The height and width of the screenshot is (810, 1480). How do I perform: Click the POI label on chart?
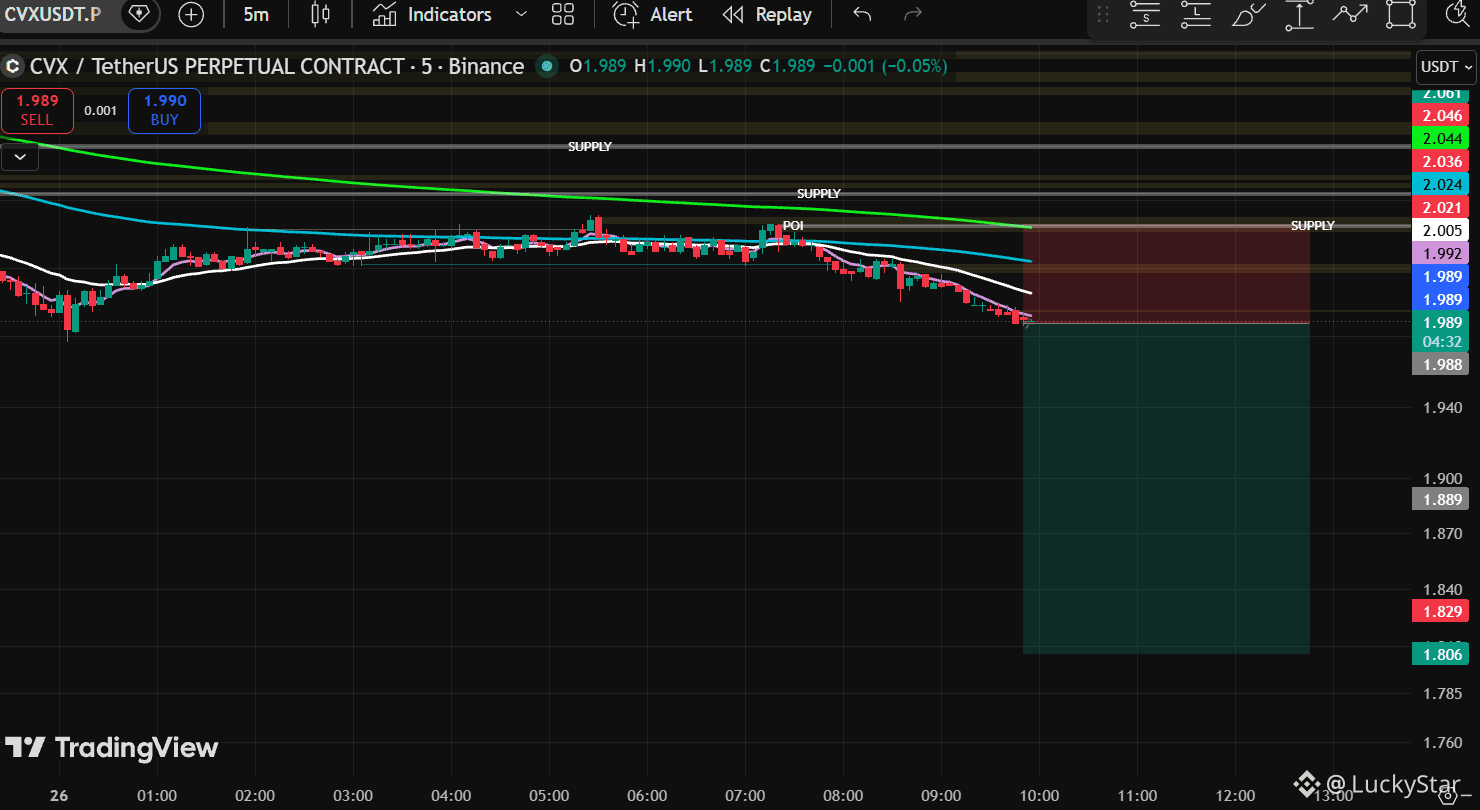tap(793, 226)
